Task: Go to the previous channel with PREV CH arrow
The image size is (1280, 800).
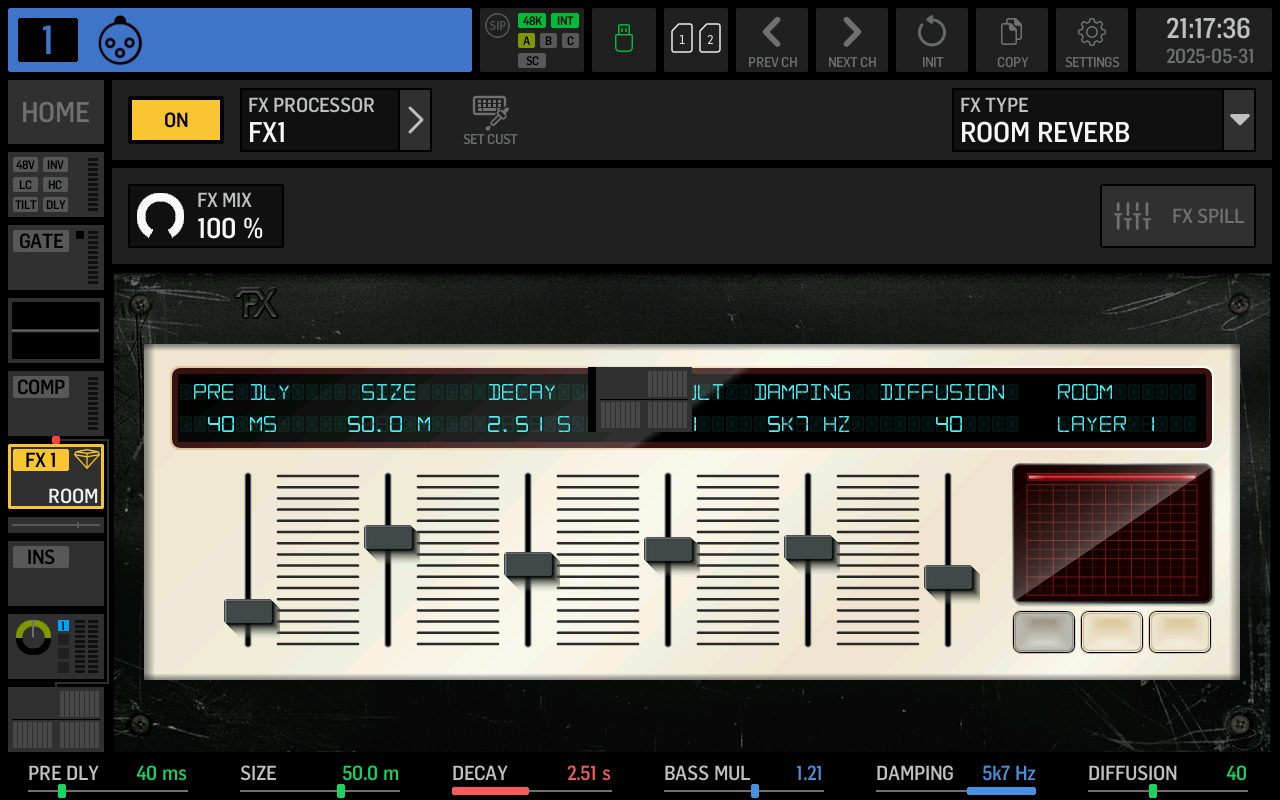Action: tap(771, 40)
